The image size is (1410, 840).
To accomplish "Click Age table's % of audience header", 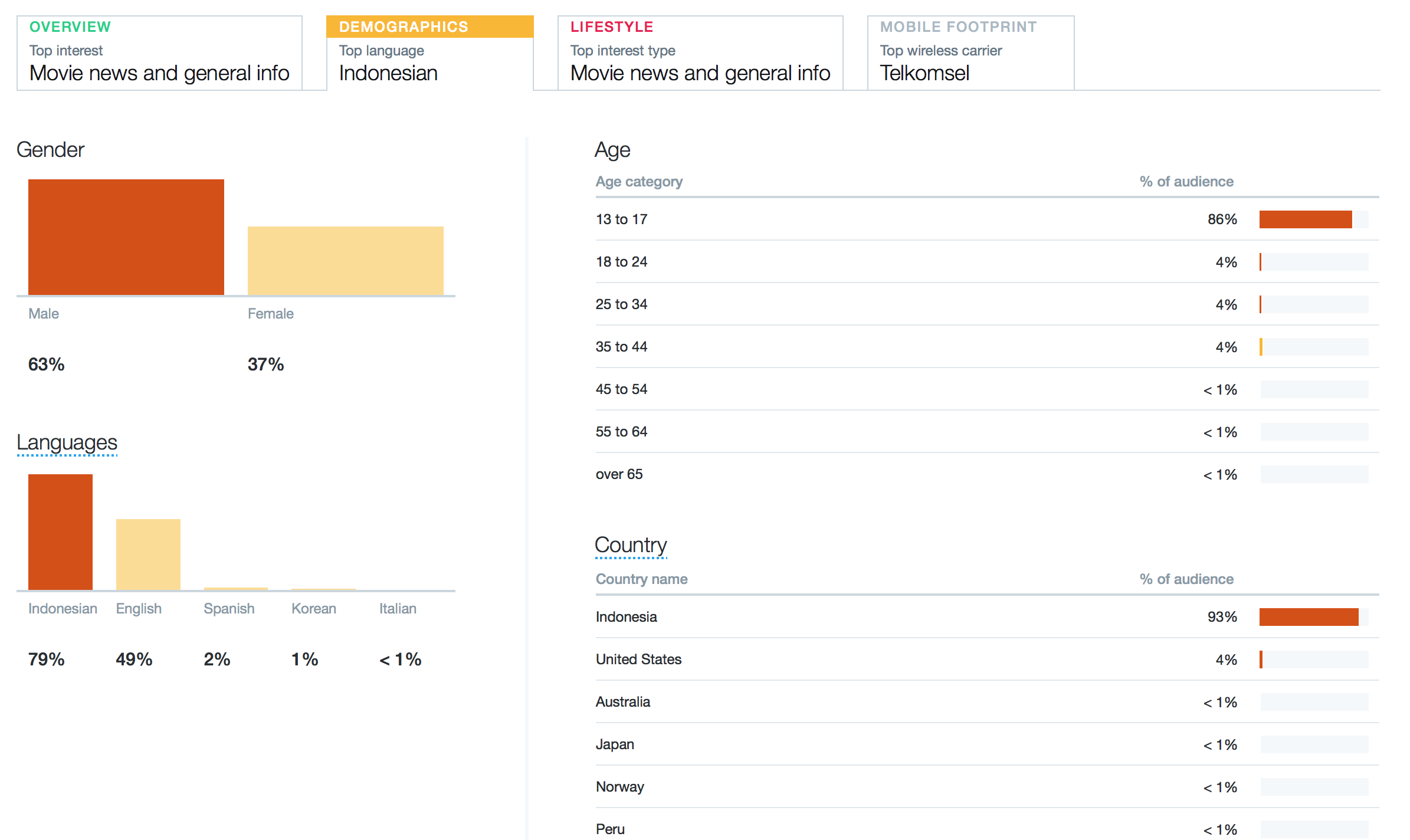I will pyautogui.click(x=1186, y=182).
